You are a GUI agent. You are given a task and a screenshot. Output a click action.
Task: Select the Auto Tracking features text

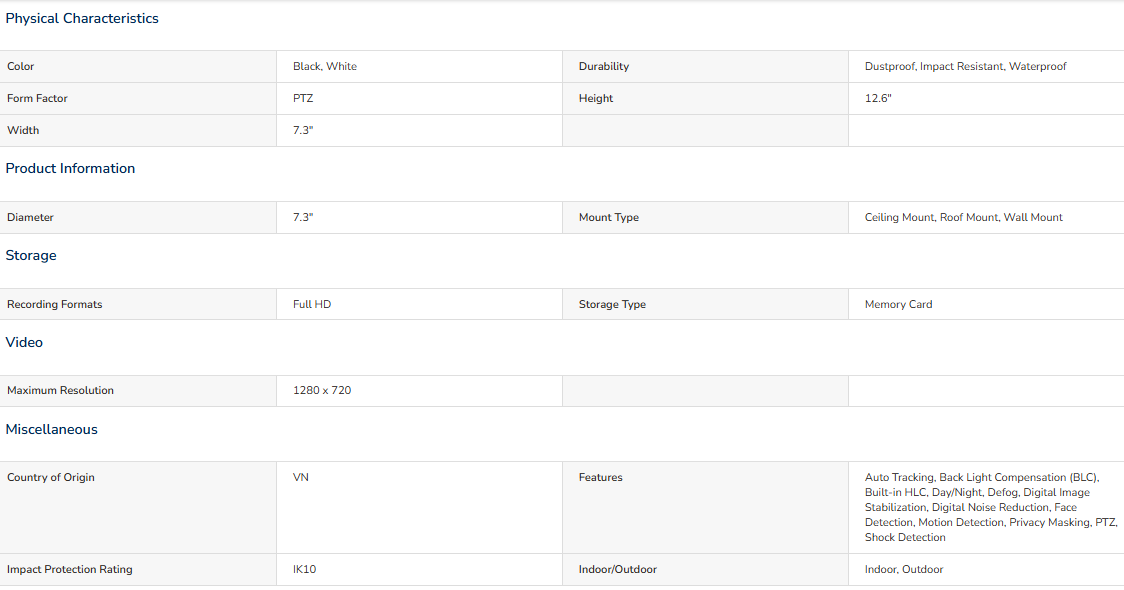[x=991, y=507]
